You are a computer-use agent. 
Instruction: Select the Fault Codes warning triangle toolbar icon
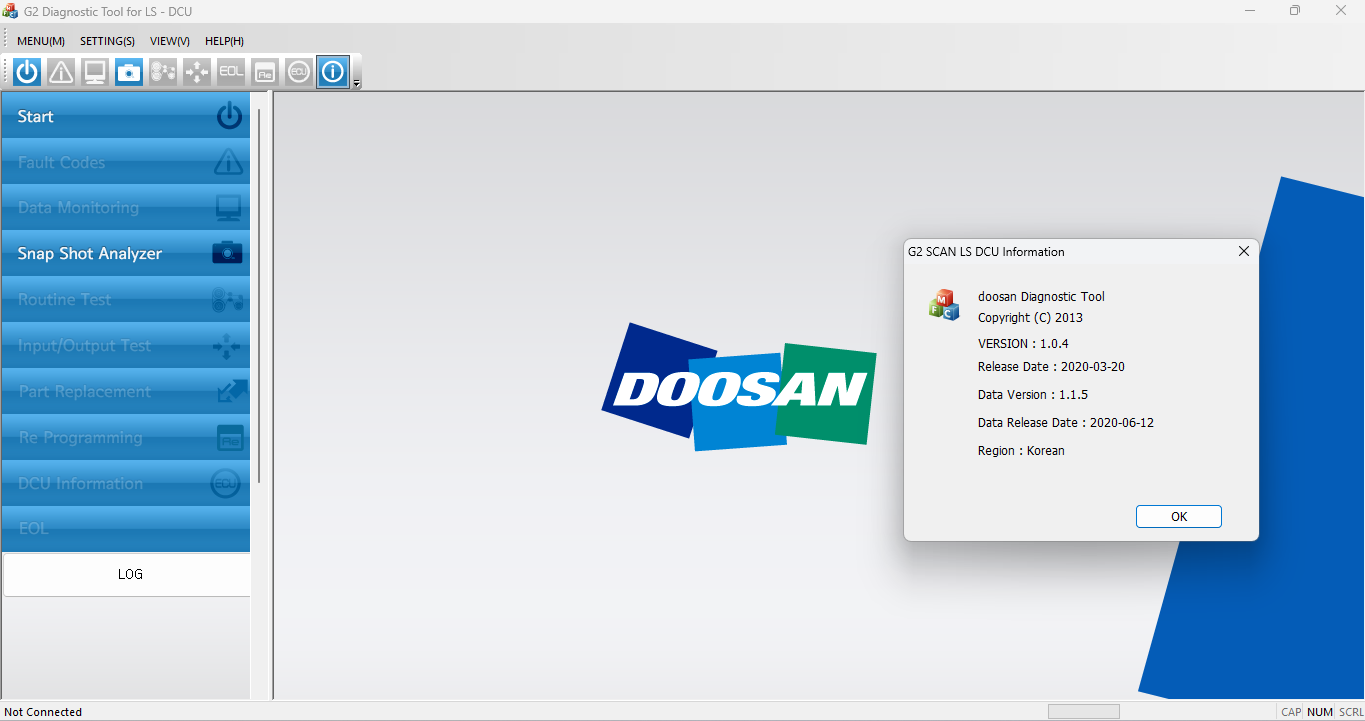61,72
